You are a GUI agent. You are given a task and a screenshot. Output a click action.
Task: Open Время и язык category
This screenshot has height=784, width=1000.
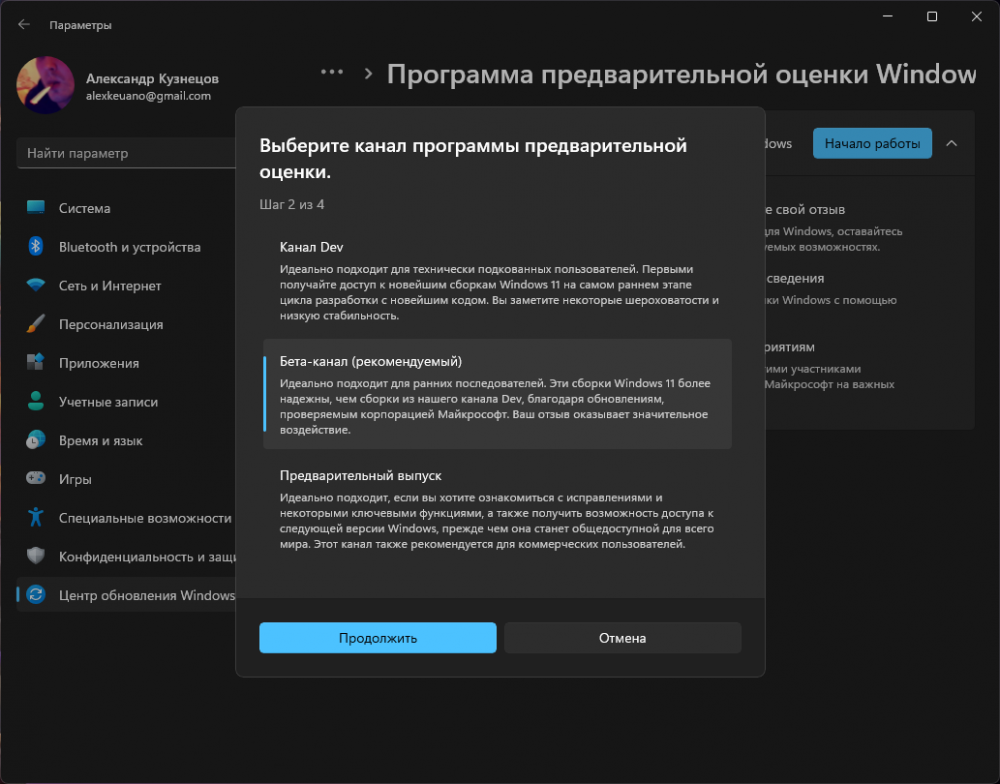click(x=126, y=440)
